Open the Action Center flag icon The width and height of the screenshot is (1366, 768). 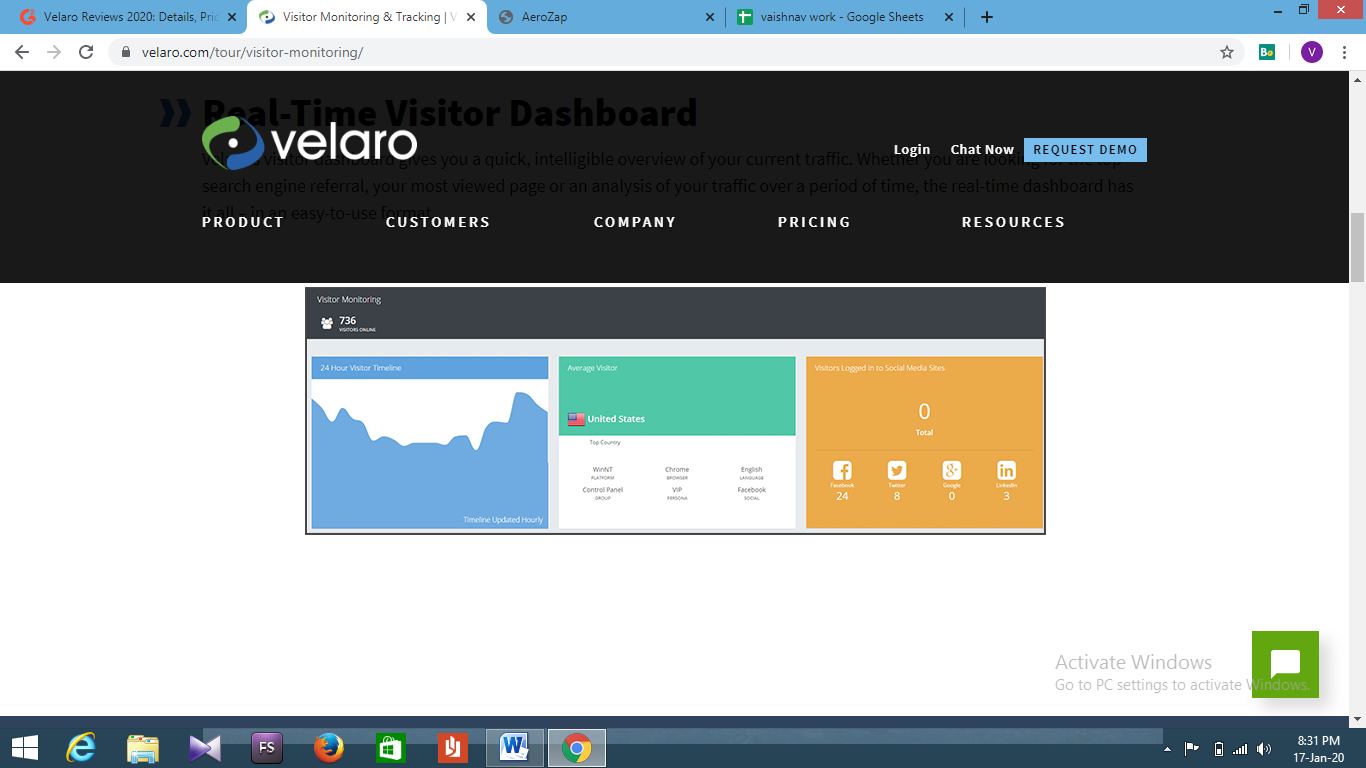[1192, 748]
